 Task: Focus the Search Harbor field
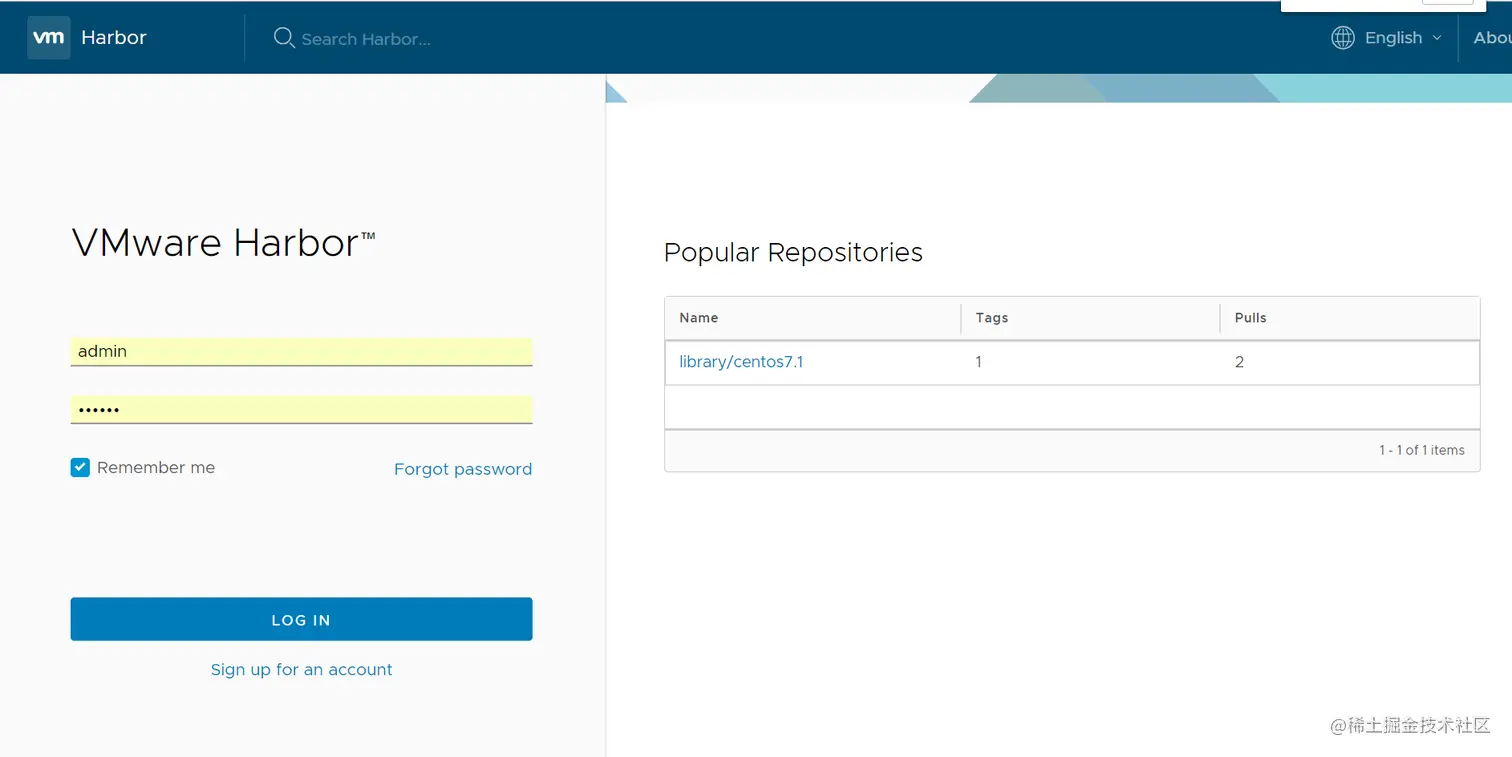coord(366,39)
